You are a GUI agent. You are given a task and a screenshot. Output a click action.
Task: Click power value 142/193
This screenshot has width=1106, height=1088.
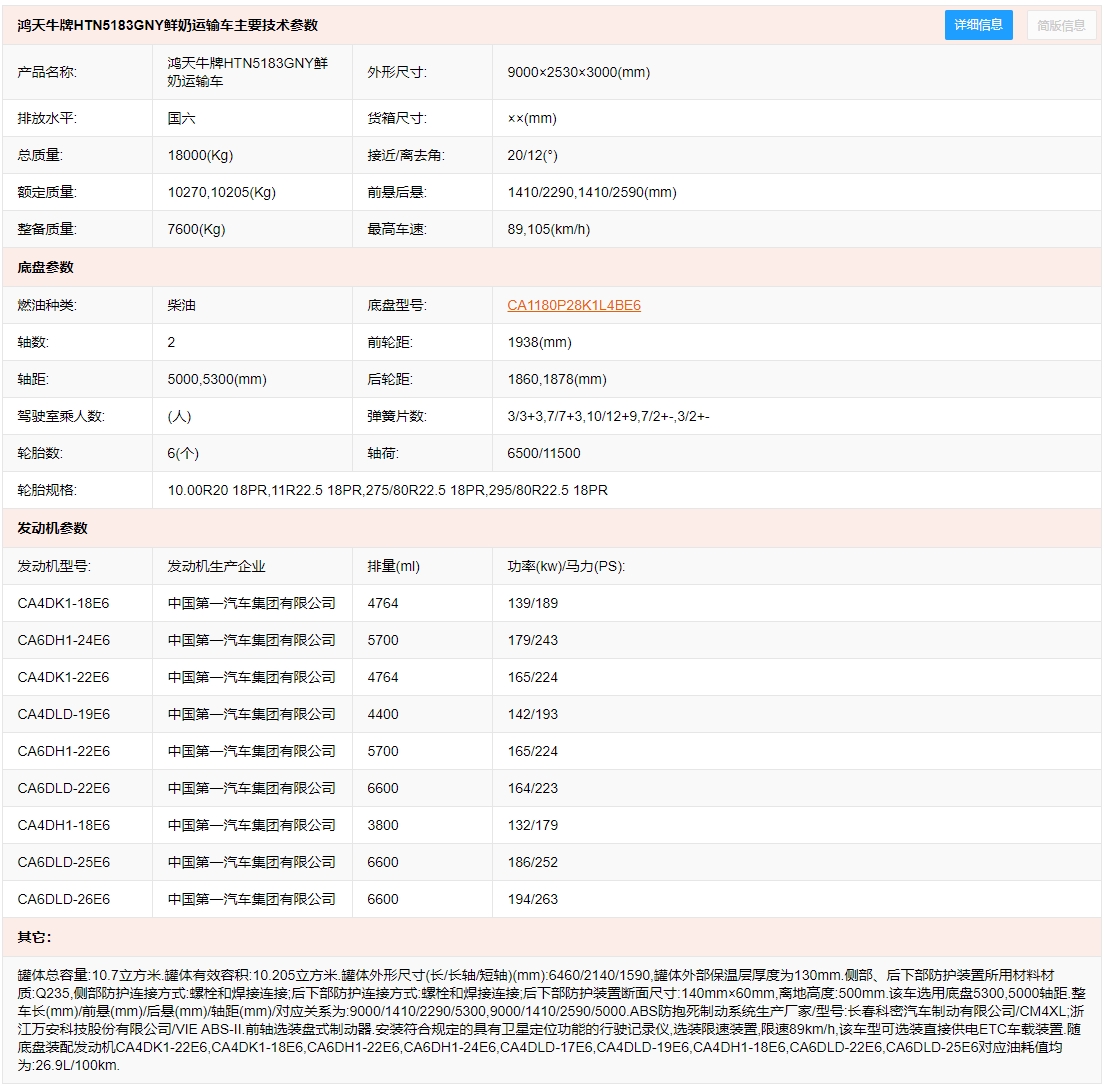pos(533,714)
